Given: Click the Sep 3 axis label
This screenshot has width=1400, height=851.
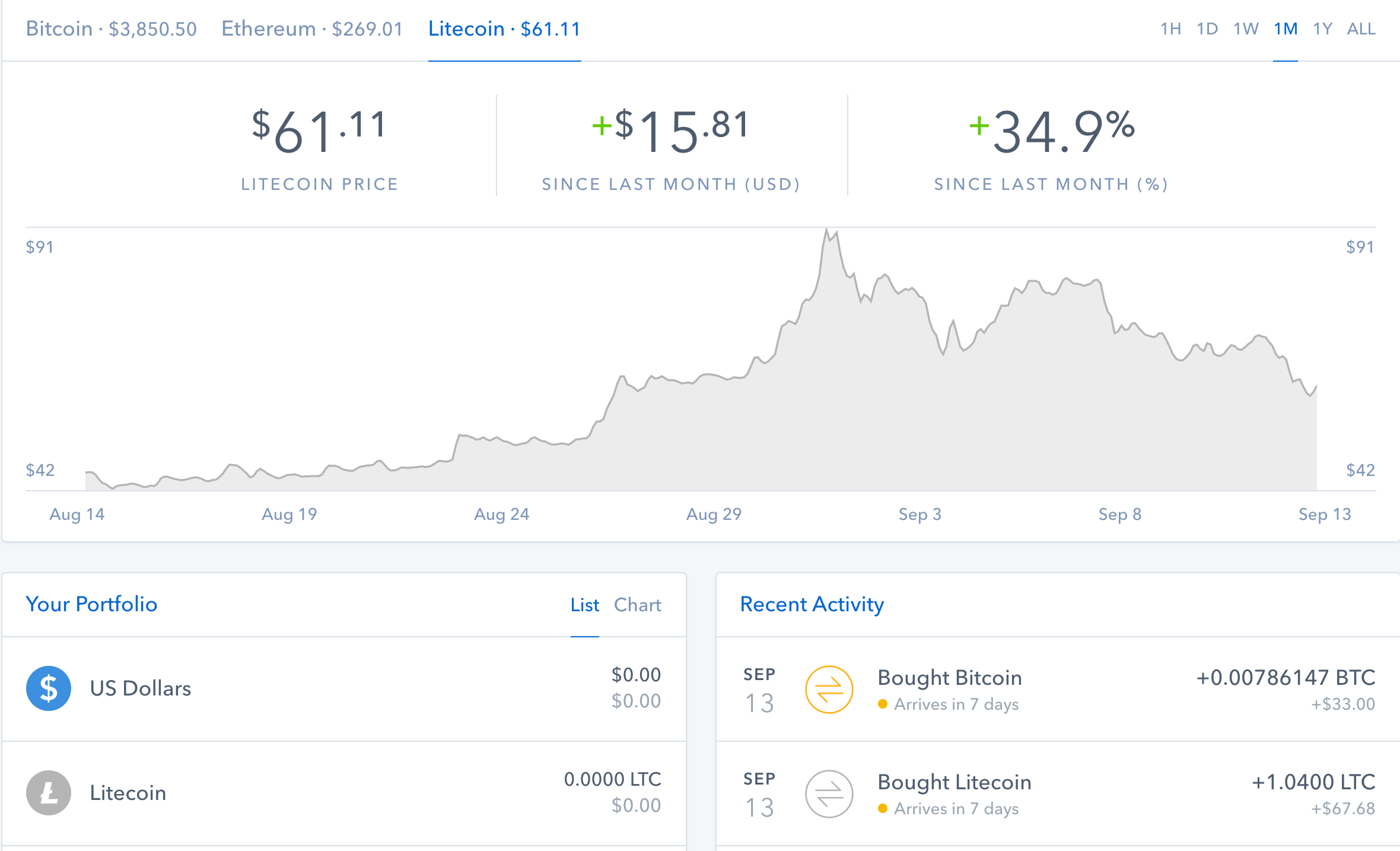Looking at the screenshot, I should click(x=920, y=514).
